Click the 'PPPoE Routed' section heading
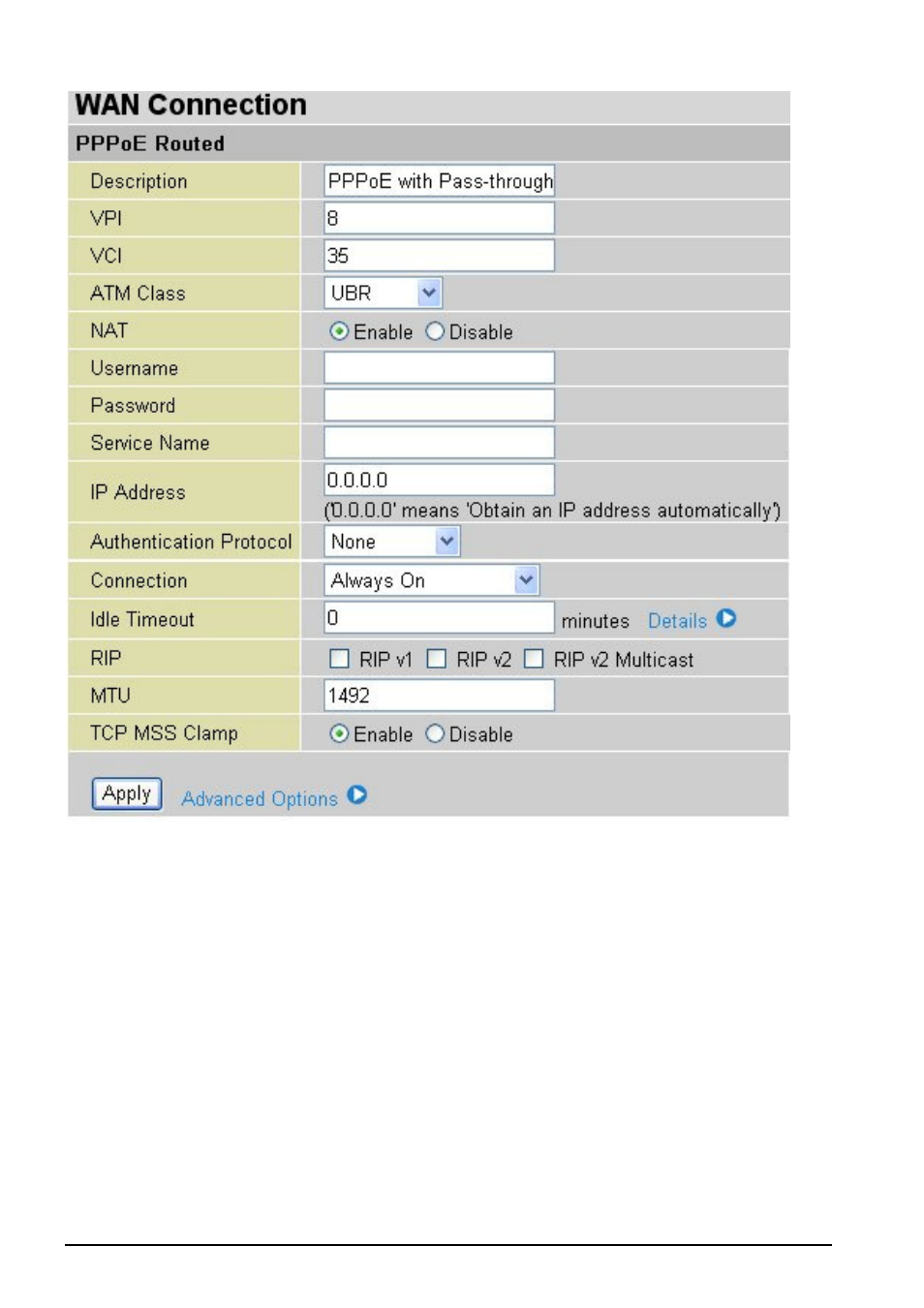Image resolution: width=924 pixels, height=1308 pixels. [150, 143]
